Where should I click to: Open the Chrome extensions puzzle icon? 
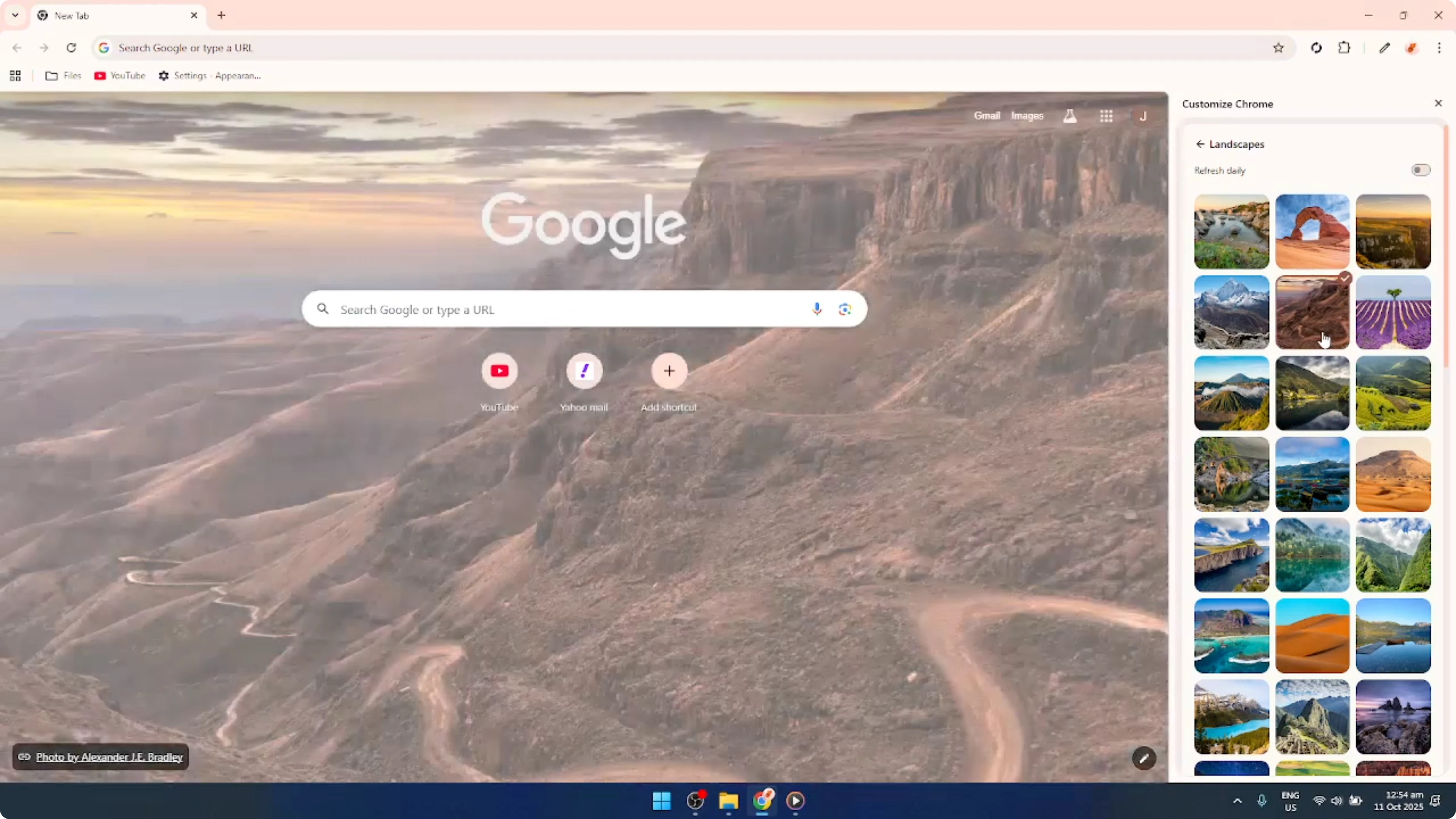click(1344, 48)
